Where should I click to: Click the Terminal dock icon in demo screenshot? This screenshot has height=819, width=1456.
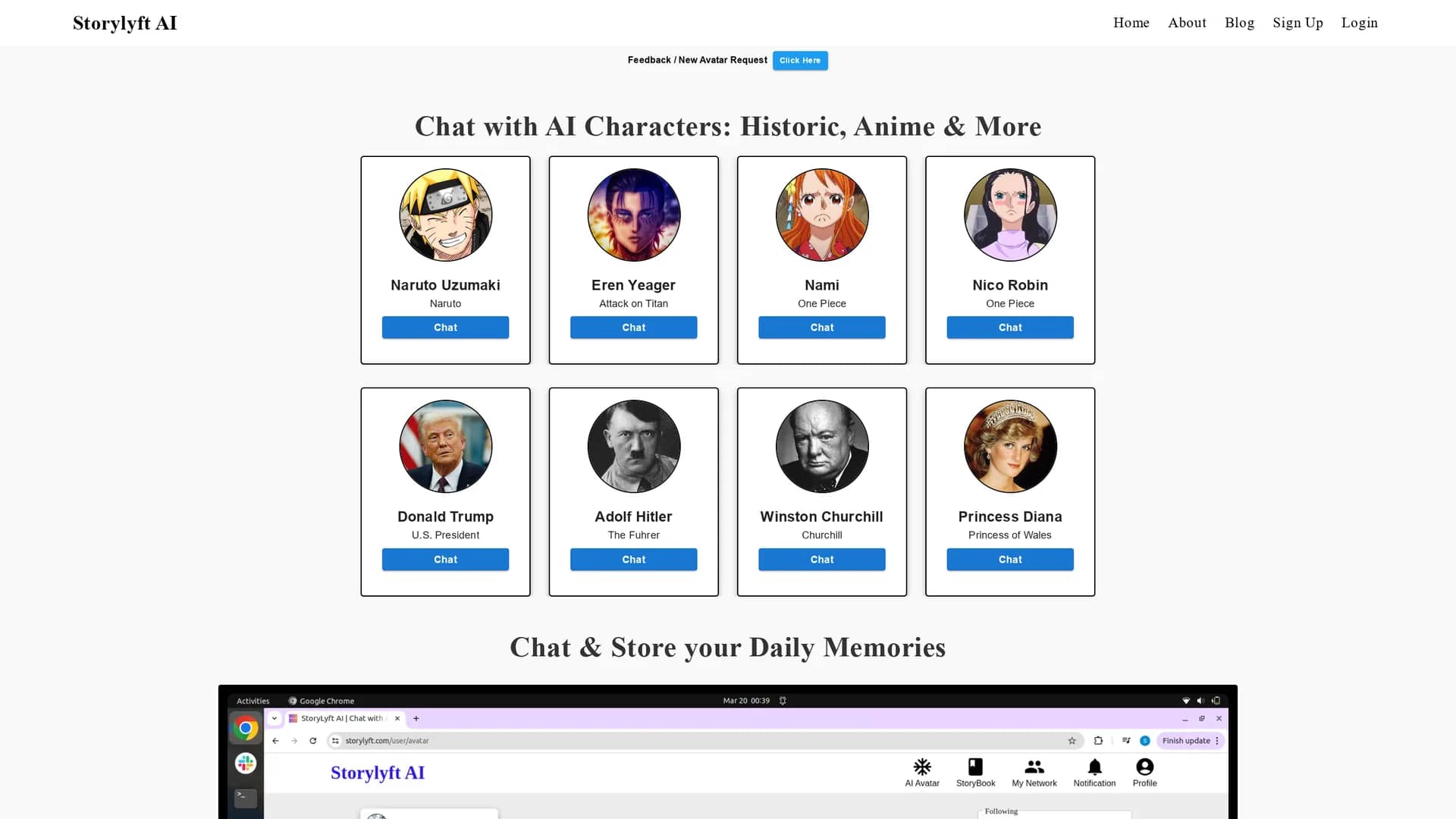click(245, 798)
